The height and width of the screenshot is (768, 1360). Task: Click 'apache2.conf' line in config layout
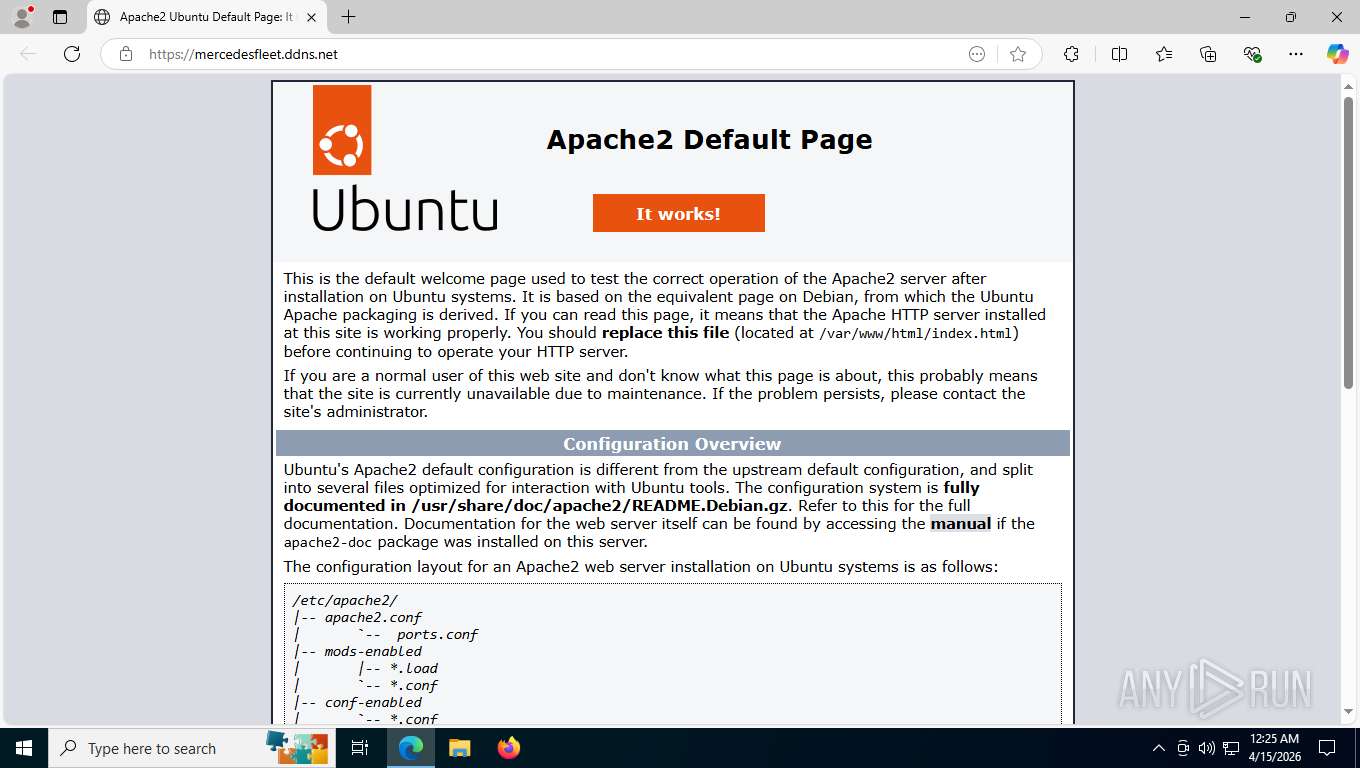[373, 617]
